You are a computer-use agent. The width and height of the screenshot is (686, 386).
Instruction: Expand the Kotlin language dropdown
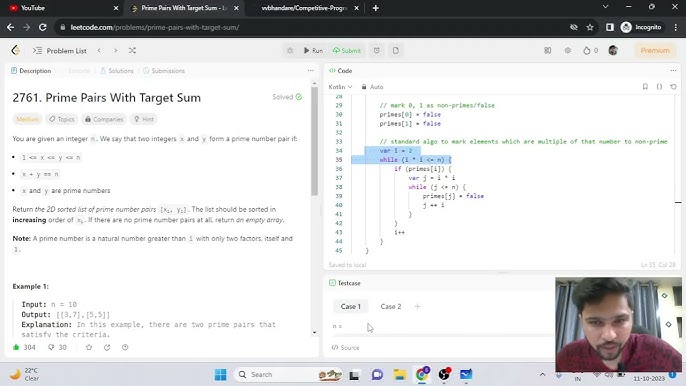point(340,87)
